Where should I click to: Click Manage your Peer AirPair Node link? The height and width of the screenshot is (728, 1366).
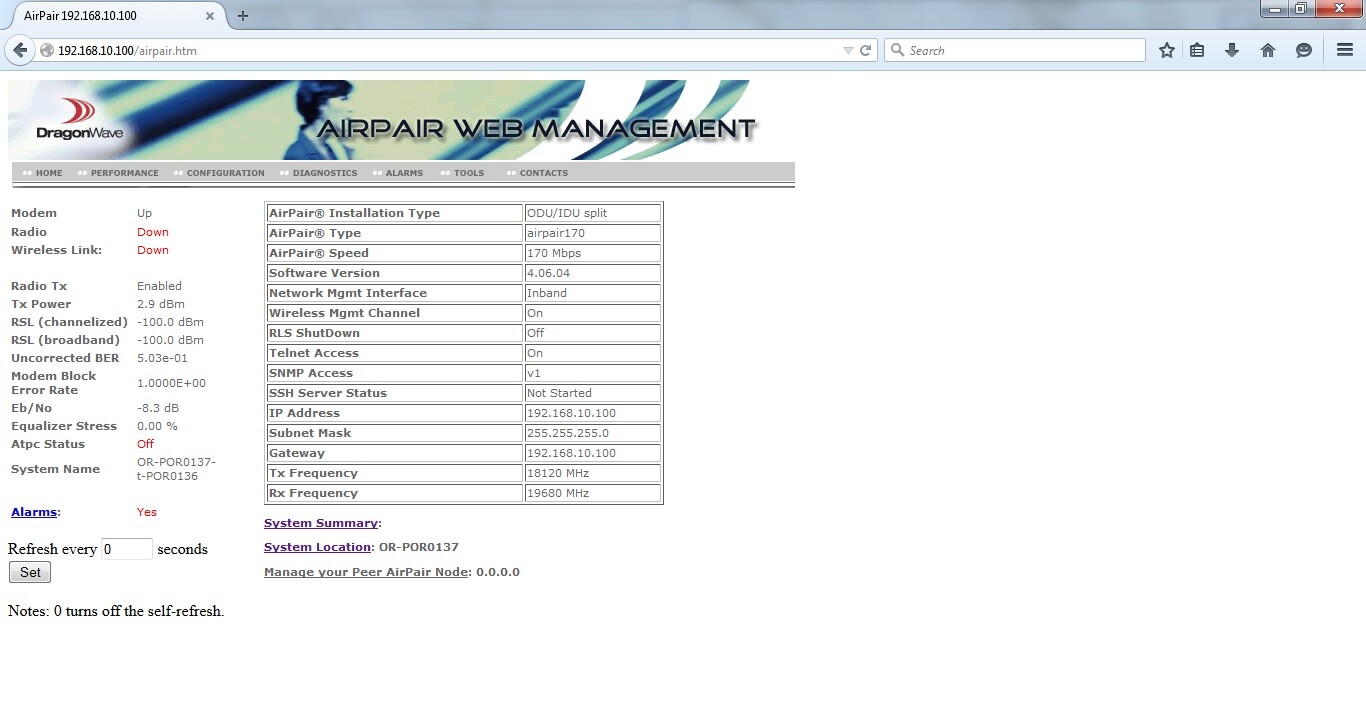click(x=366, y=572)
